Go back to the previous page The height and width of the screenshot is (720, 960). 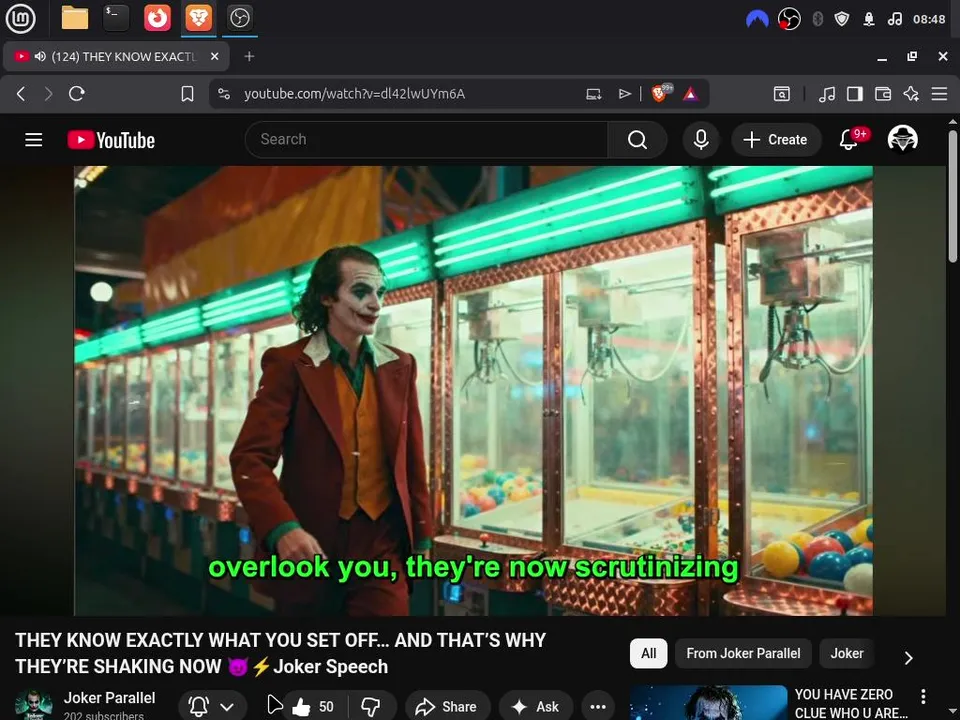(21, 94)
